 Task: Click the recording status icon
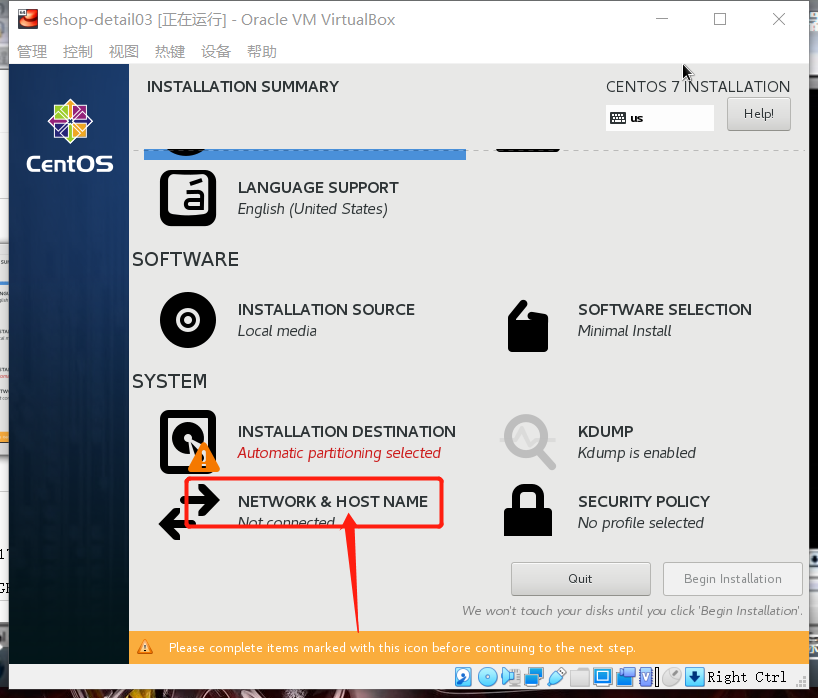coord(625,677)
